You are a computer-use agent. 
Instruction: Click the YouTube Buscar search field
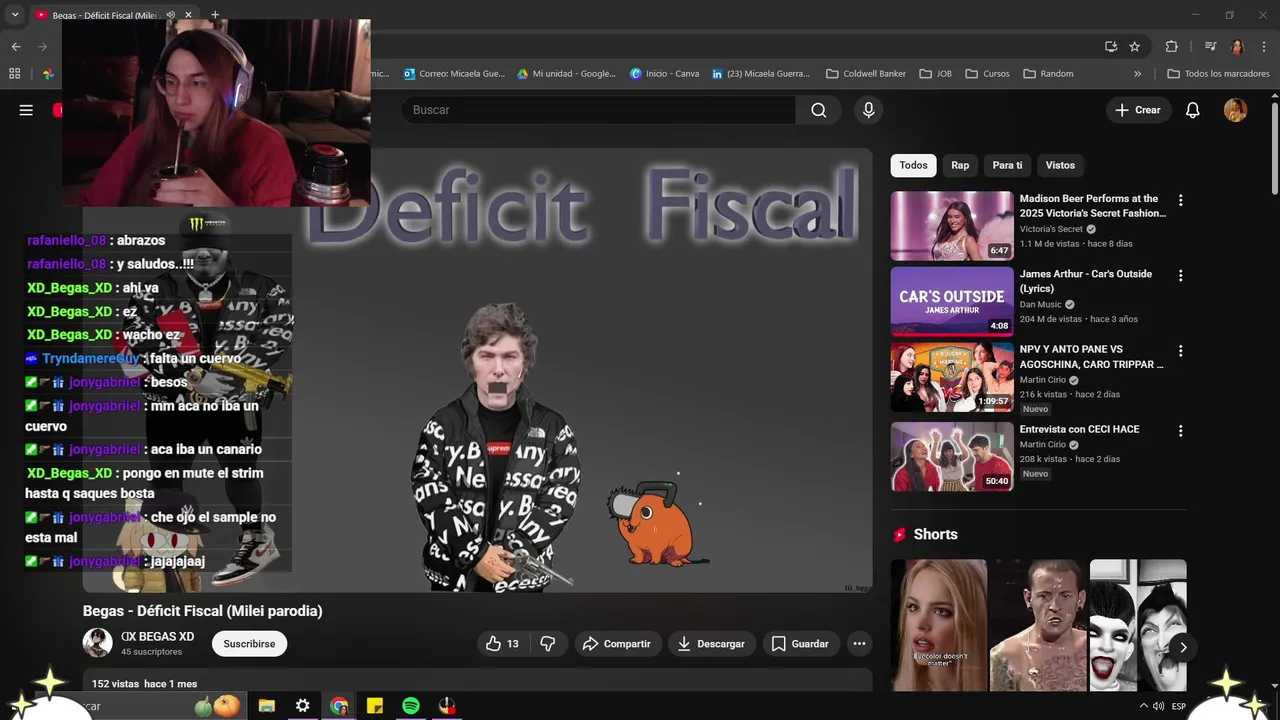pyautogui.click(x=598, y=110)
